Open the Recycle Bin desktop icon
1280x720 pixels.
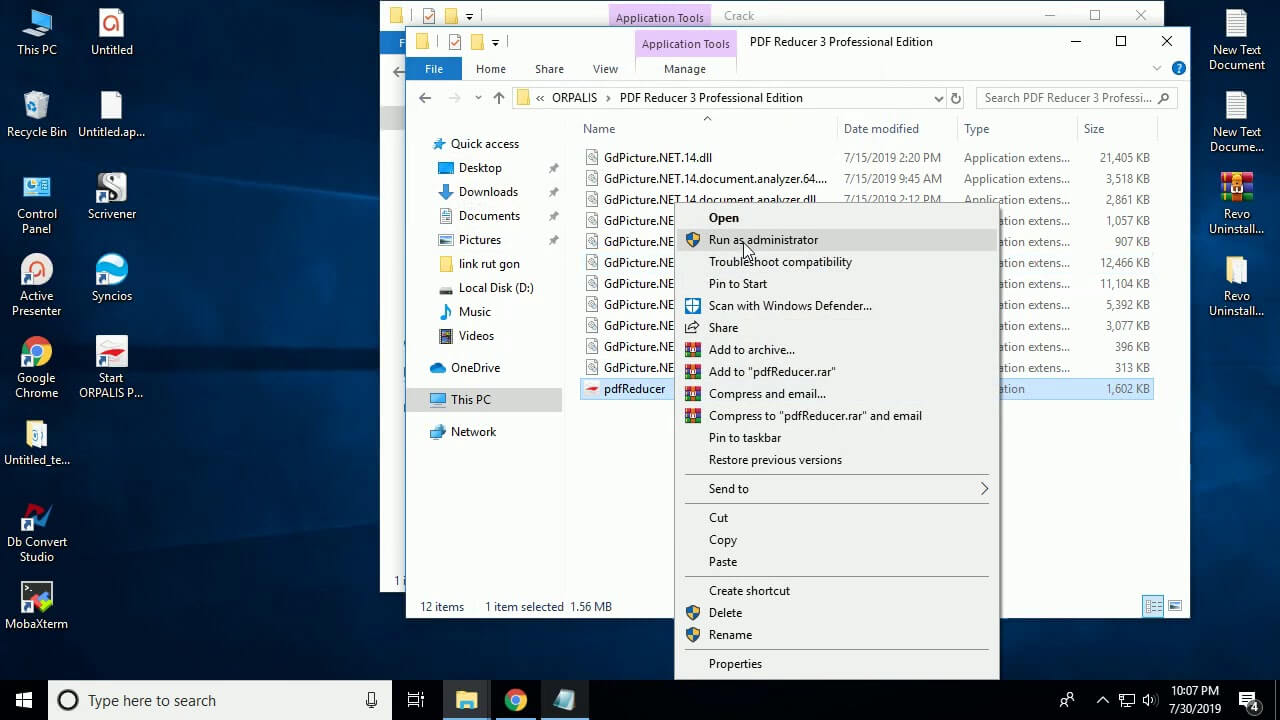click(x=37, y=114)
